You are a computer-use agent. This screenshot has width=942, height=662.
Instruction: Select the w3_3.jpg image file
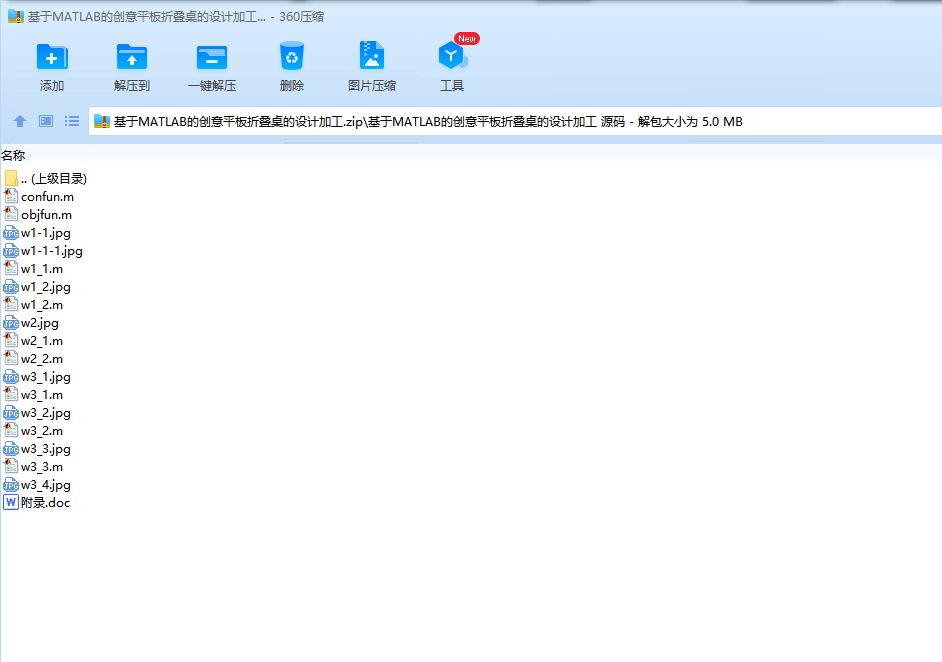tap(37, 449)
